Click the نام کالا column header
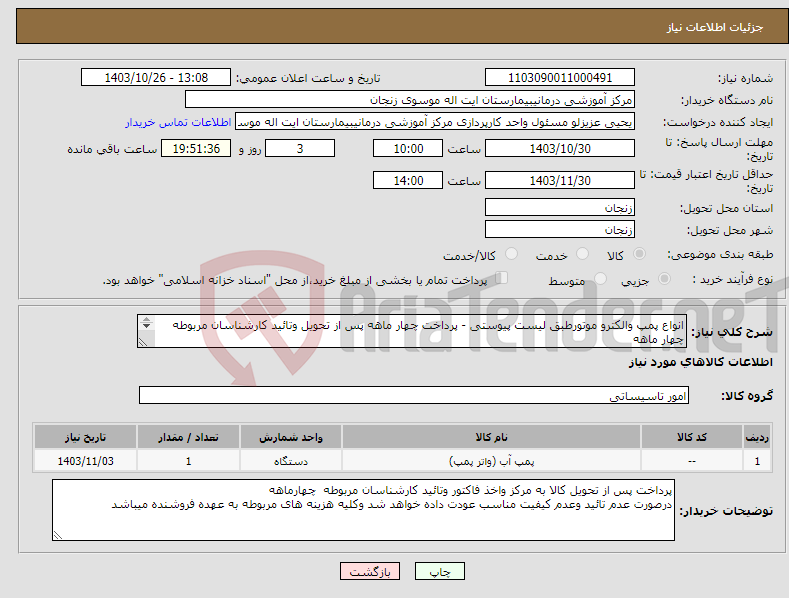Image resolution: width=789 pixels, height=598 pixels. 492,437
